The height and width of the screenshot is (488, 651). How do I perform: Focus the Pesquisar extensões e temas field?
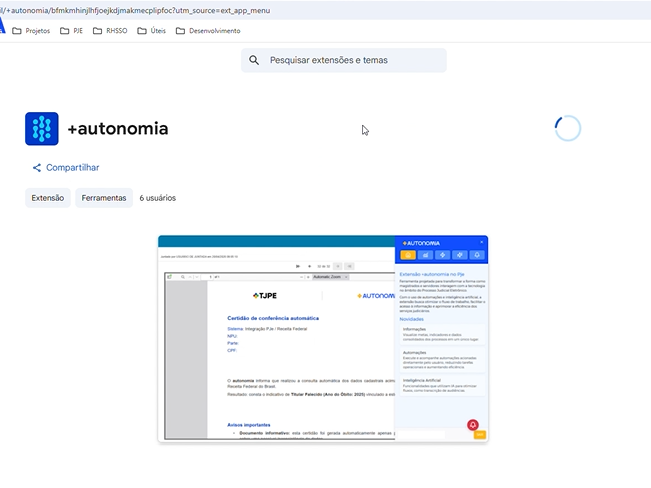[344, 60]
